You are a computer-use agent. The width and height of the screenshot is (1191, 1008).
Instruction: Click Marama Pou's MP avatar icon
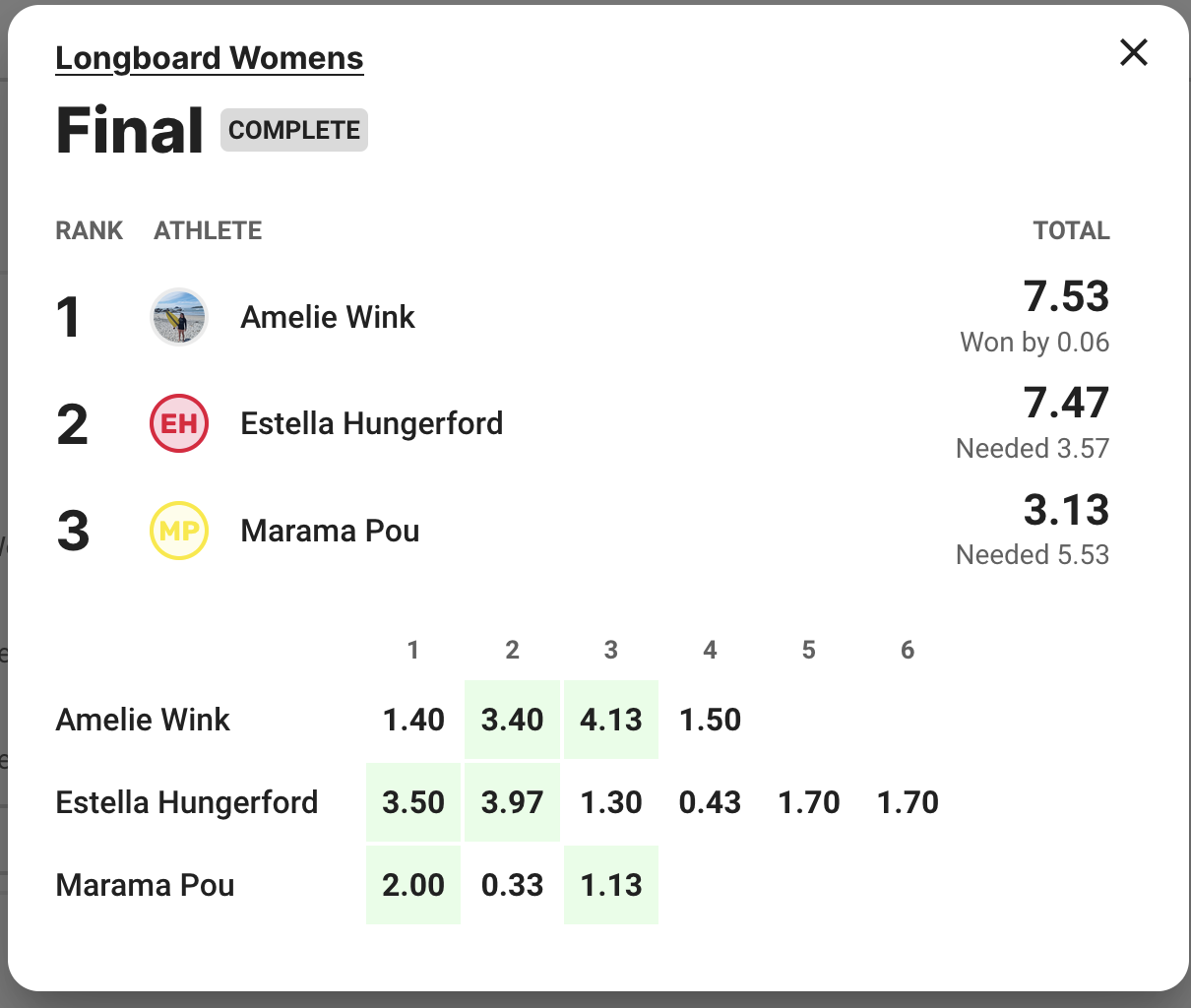click(x=179, y=531)
